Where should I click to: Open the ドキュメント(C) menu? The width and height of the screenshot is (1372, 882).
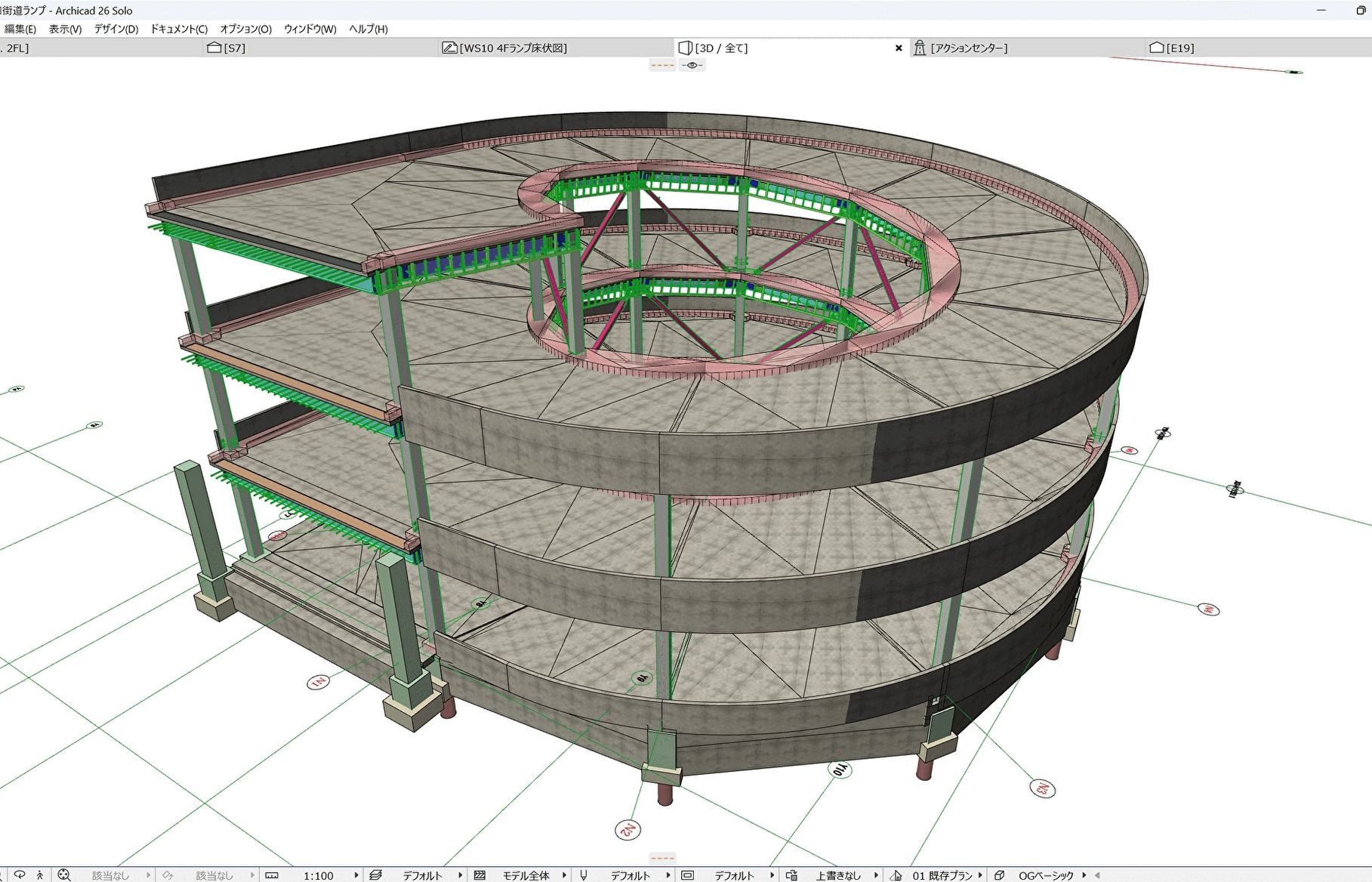pyautogui.click(x=178, y=29)
